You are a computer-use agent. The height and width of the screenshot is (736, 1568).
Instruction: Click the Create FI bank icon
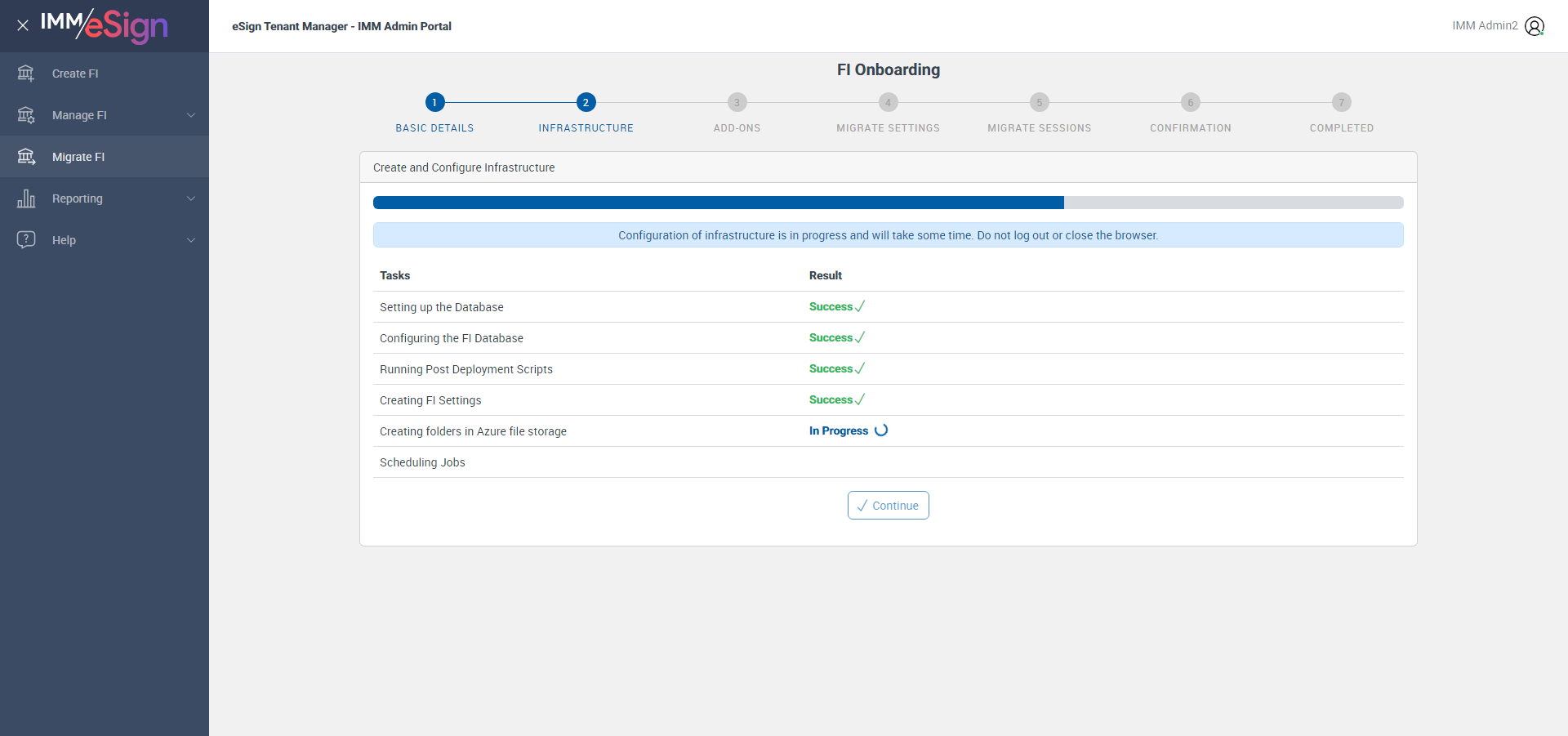pos(26,74)
